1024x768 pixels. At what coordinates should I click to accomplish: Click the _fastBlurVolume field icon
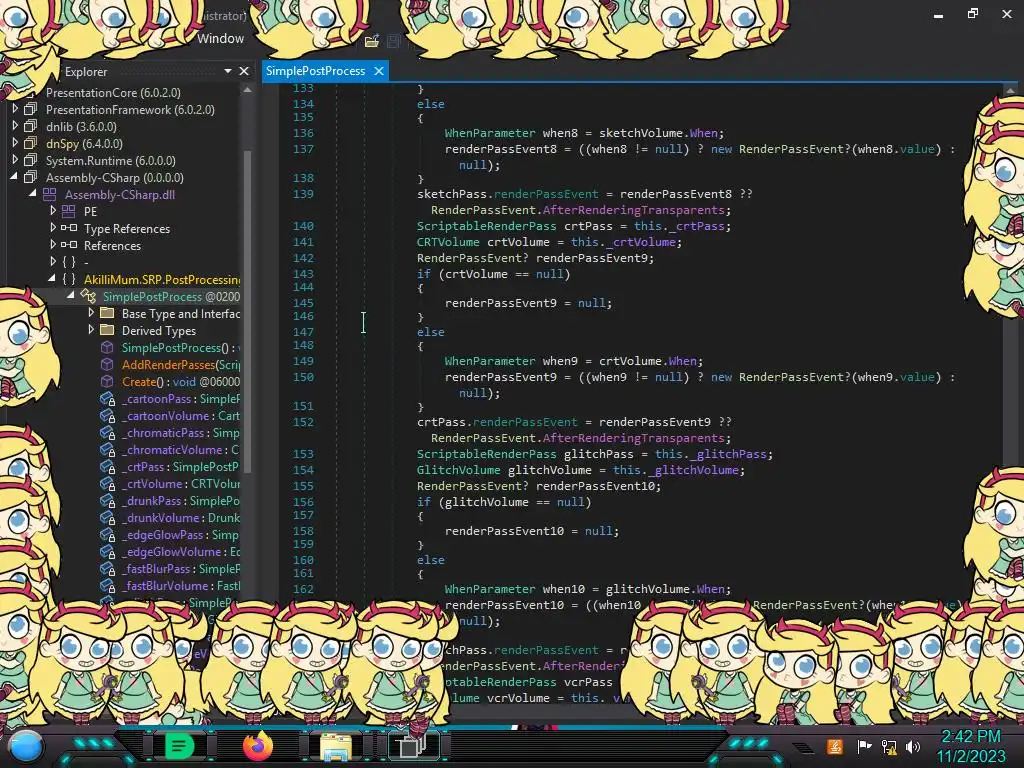[x=107, y=585]
